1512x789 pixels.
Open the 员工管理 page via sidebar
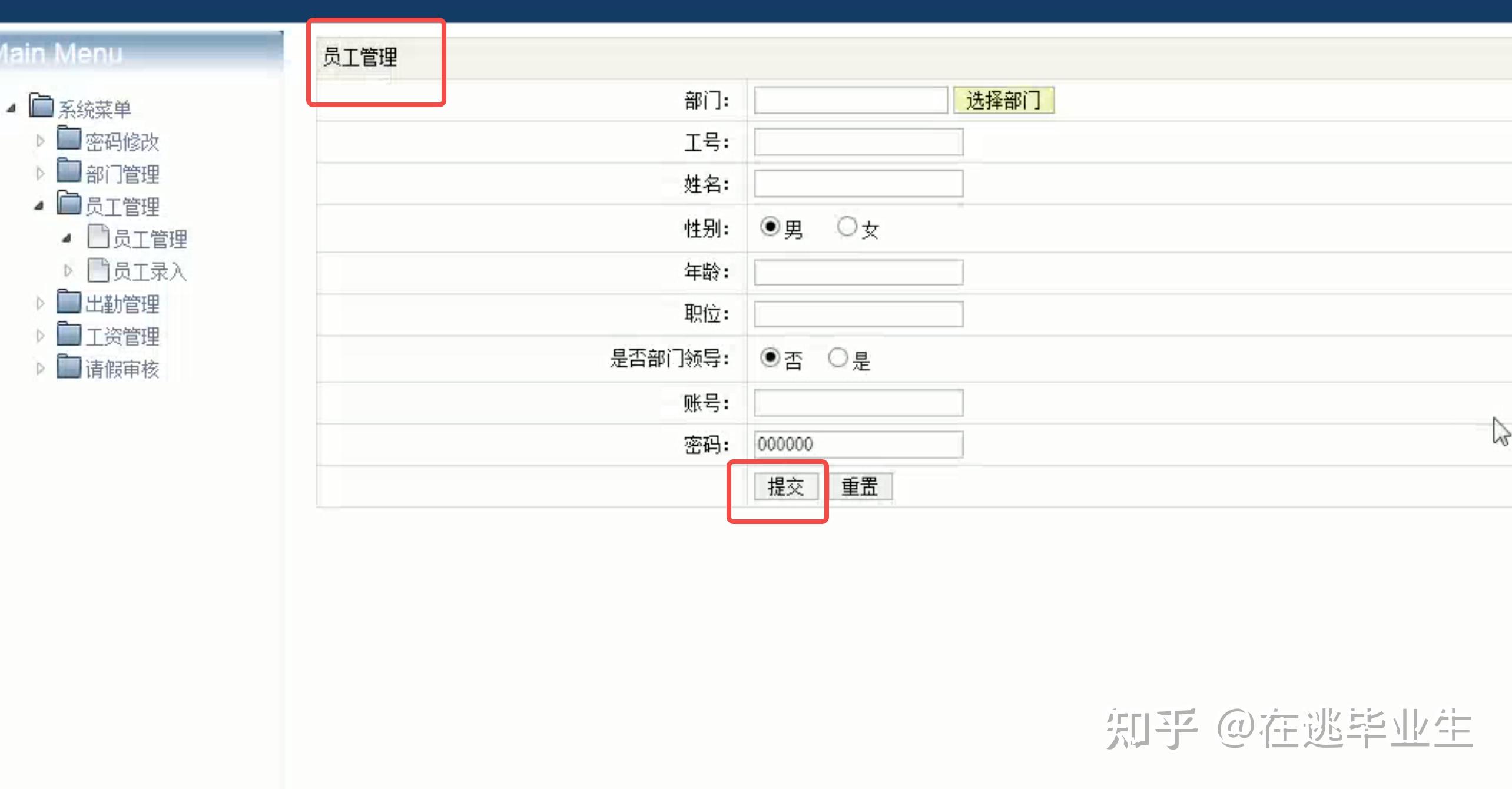(x=155, y=238)
